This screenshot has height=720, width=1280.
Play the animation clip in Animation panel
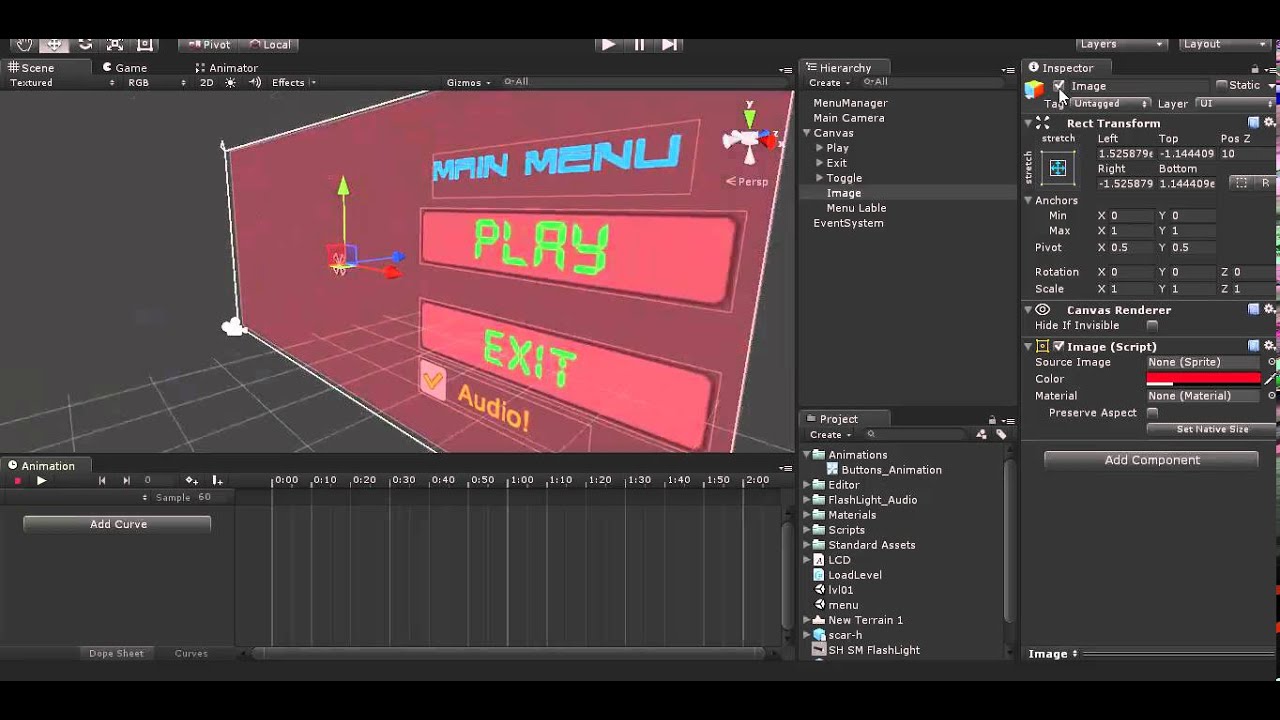coord(41,481)
